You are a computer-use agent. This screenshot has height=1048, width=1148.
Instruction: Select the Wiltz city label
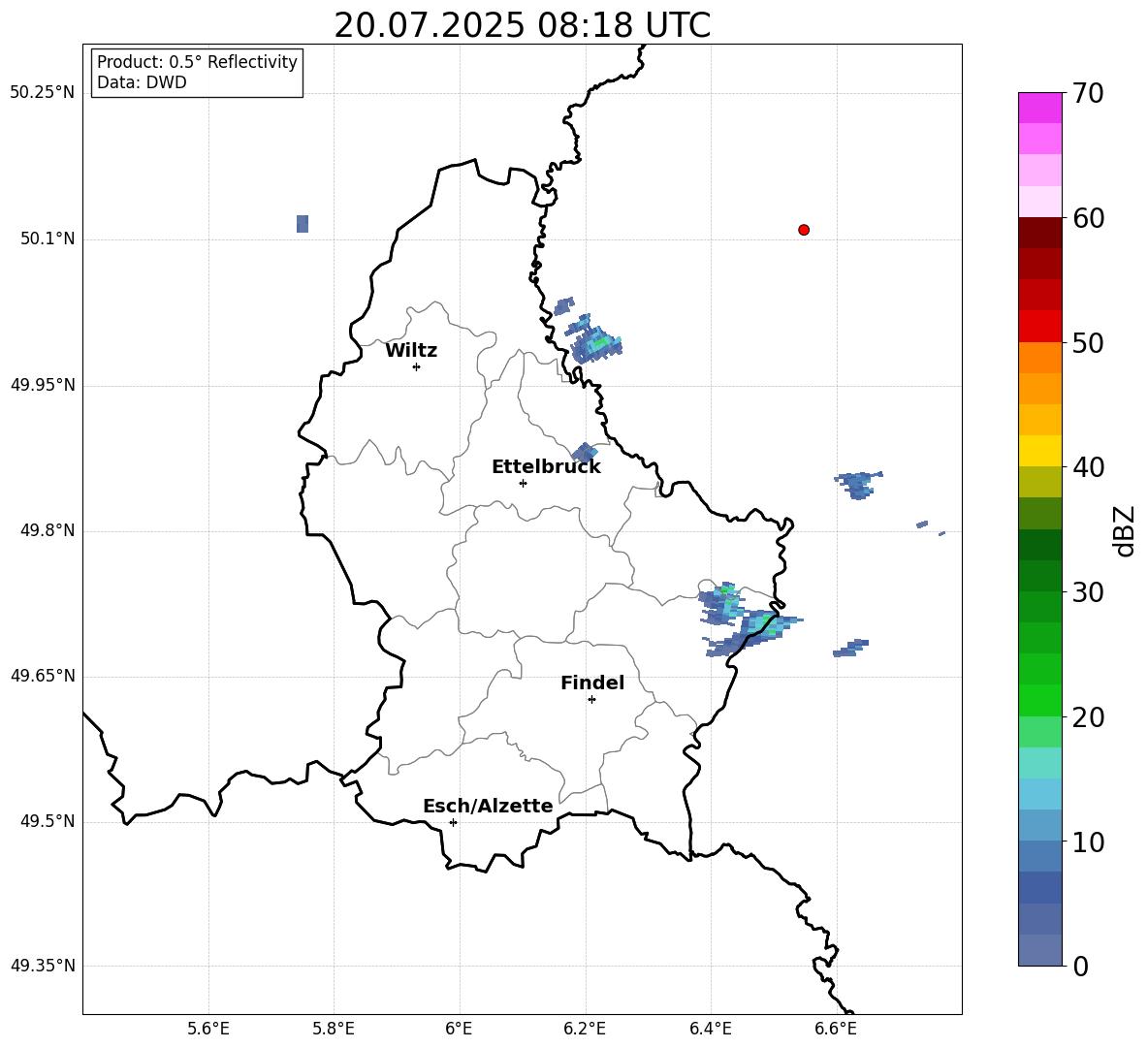(x=411, y=351)
